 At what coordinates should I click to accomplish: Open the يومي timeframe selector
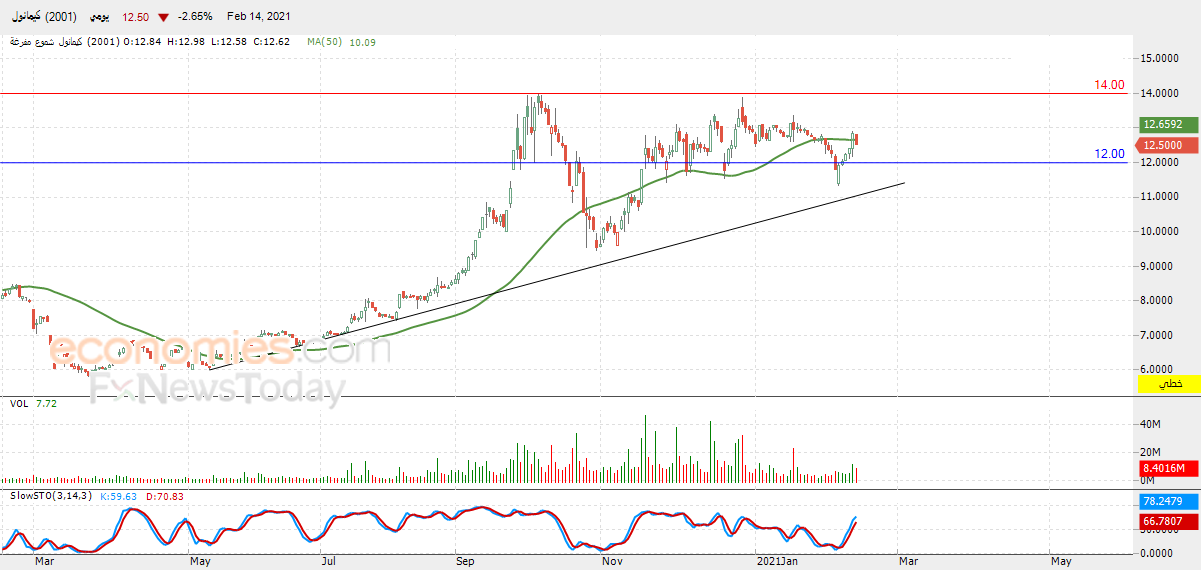[96, 18]
